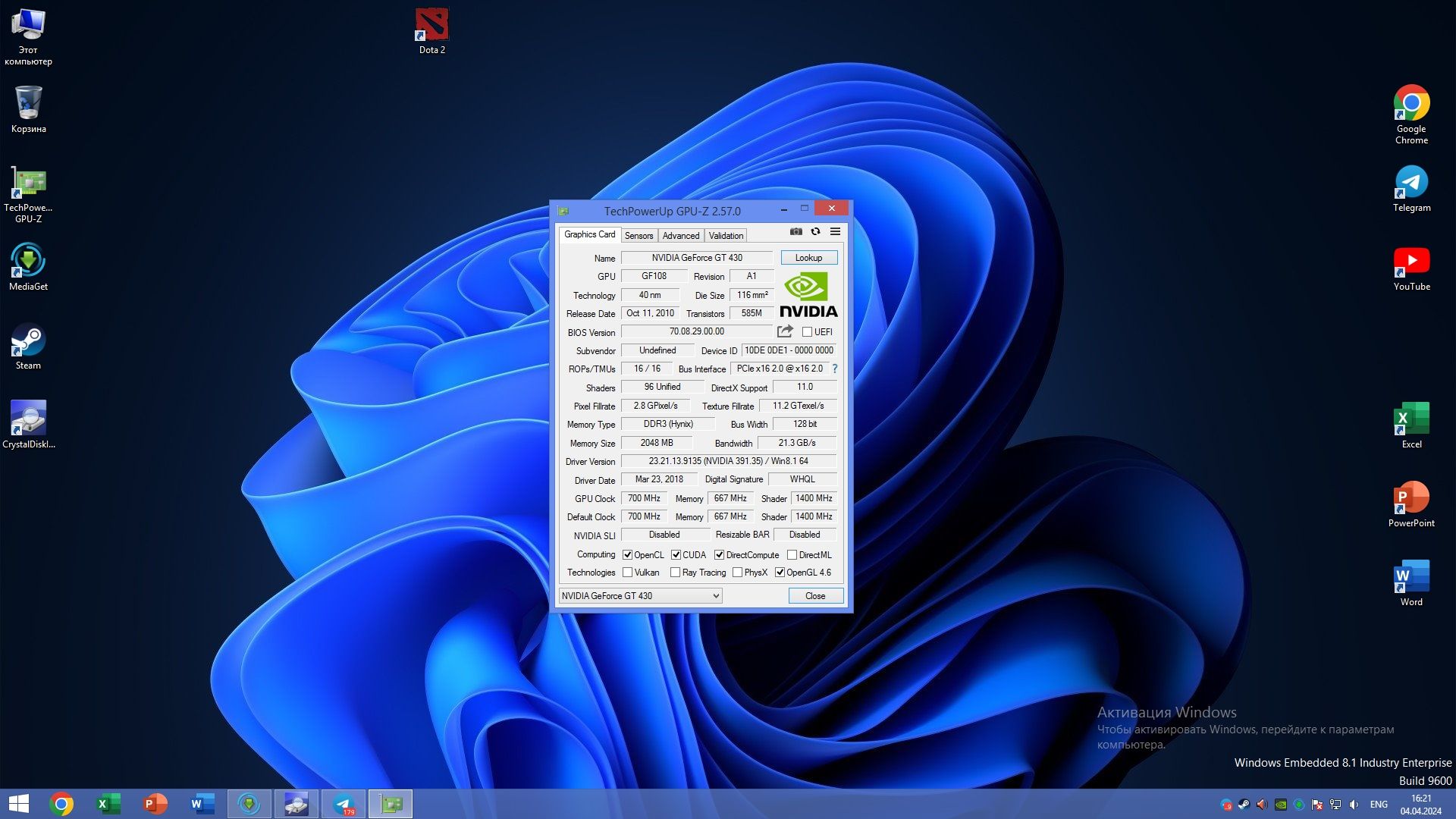Open the GPU-Z hamburger menu
1456x819 pixels.
[835, 231]
